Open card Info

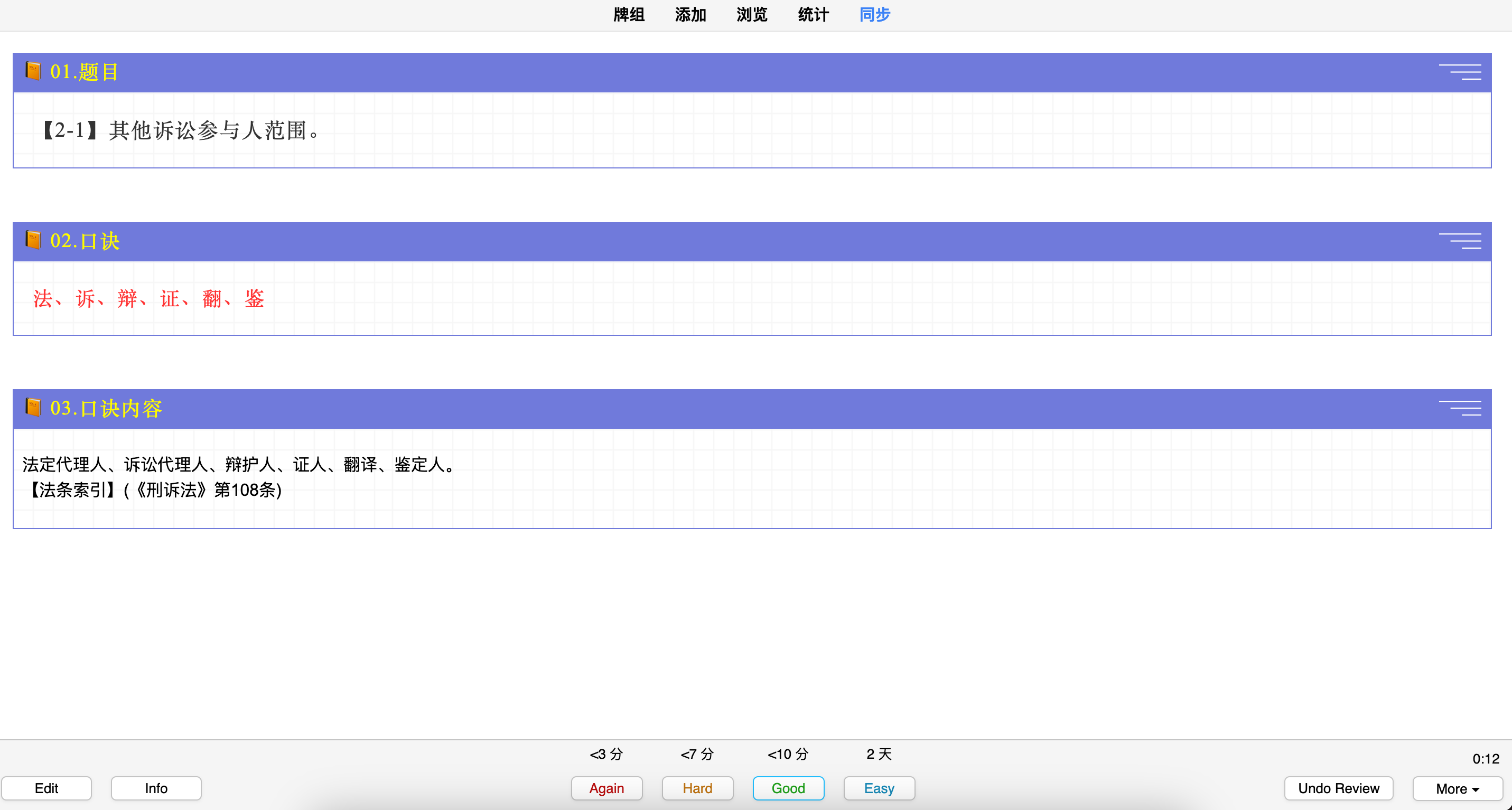pyautogui.click(x=156, y=788)
